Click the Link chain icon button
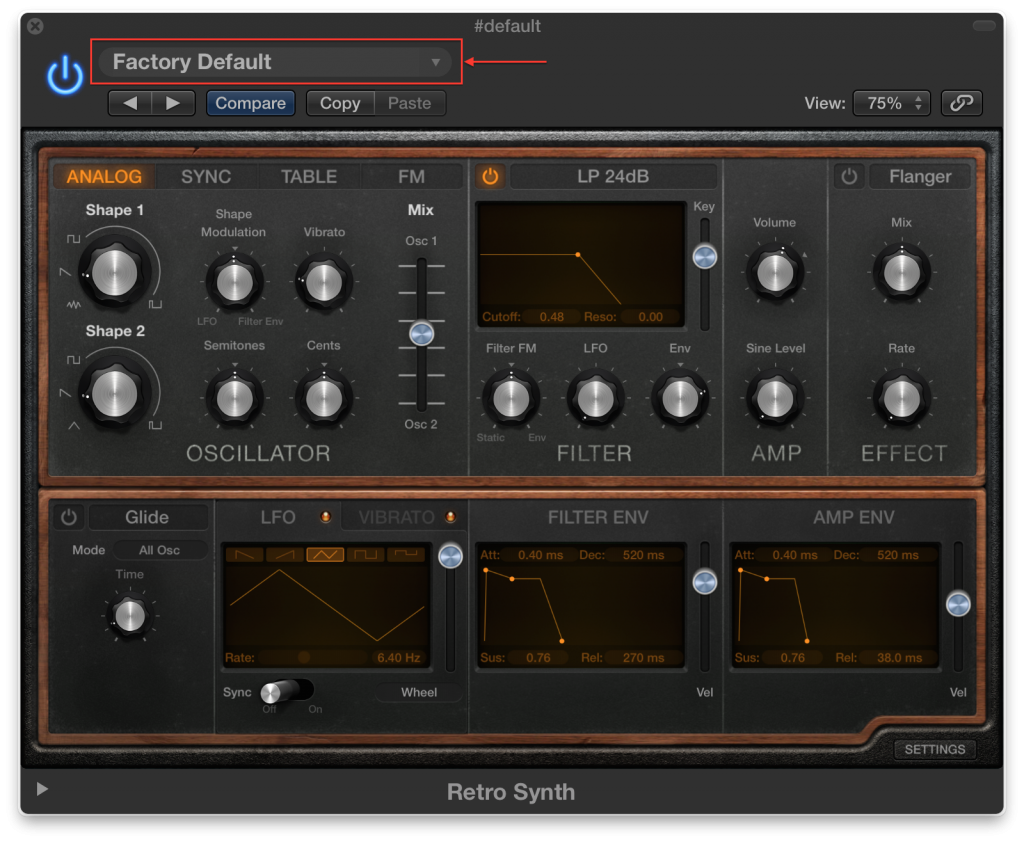This screenshot has width=1024, height=842. (x=961, y=103)
